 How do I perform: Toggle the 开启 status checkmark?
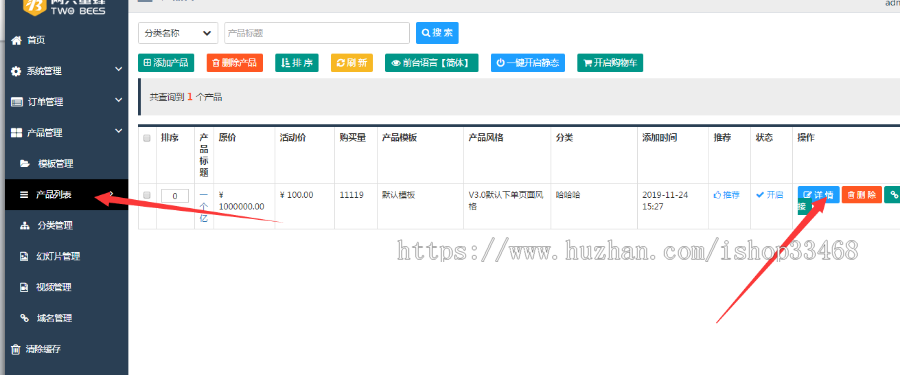769,195
